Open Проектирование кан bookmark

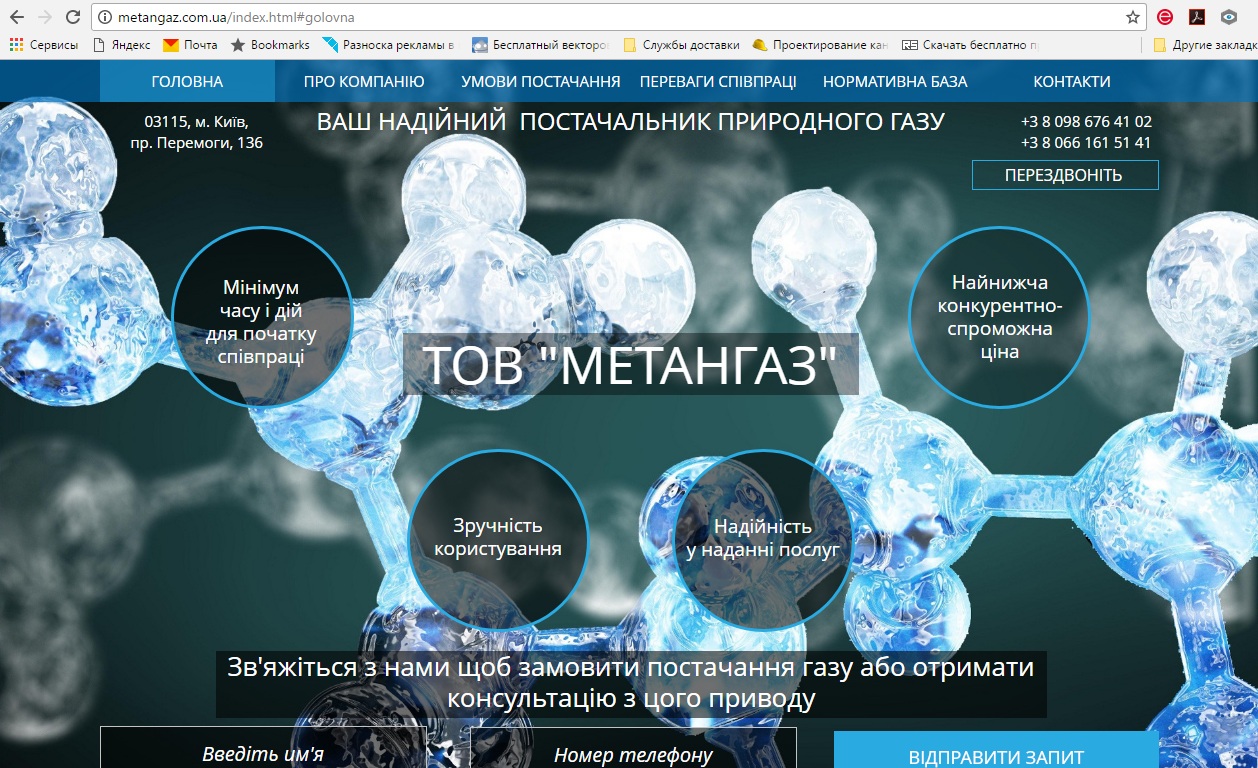pos(820,45)
